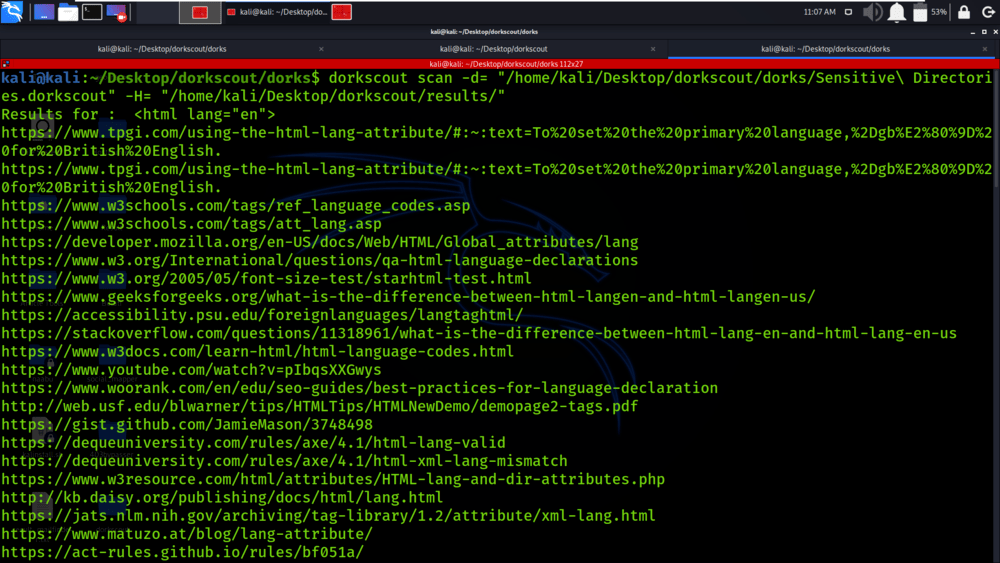This screenshot has height=563, width=1000.
Task: Switch to first terminal tab dorkscout/dorks
Action: (x=162, y=49)
